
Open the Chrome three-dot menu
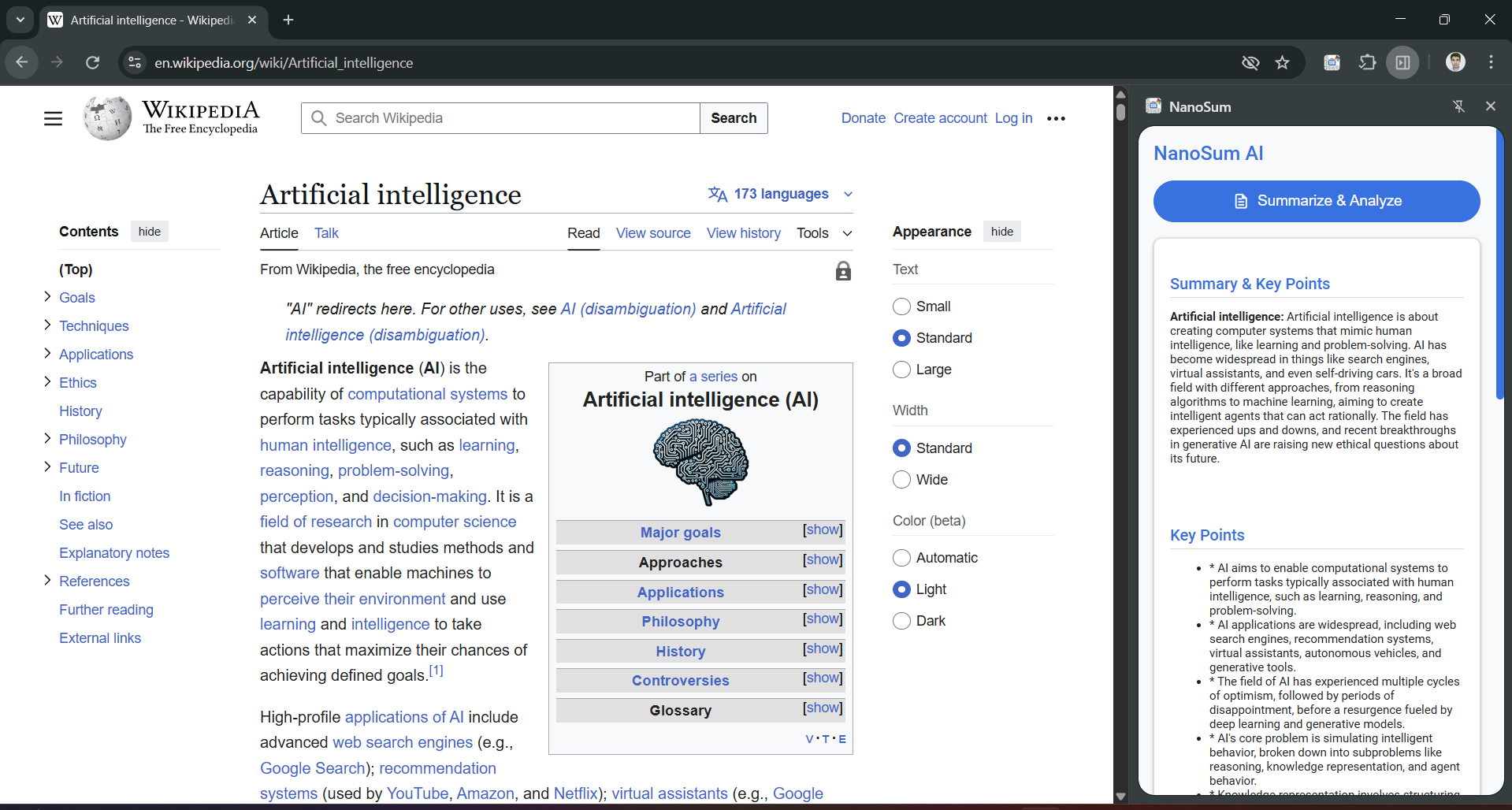(x=1491, y=62)
